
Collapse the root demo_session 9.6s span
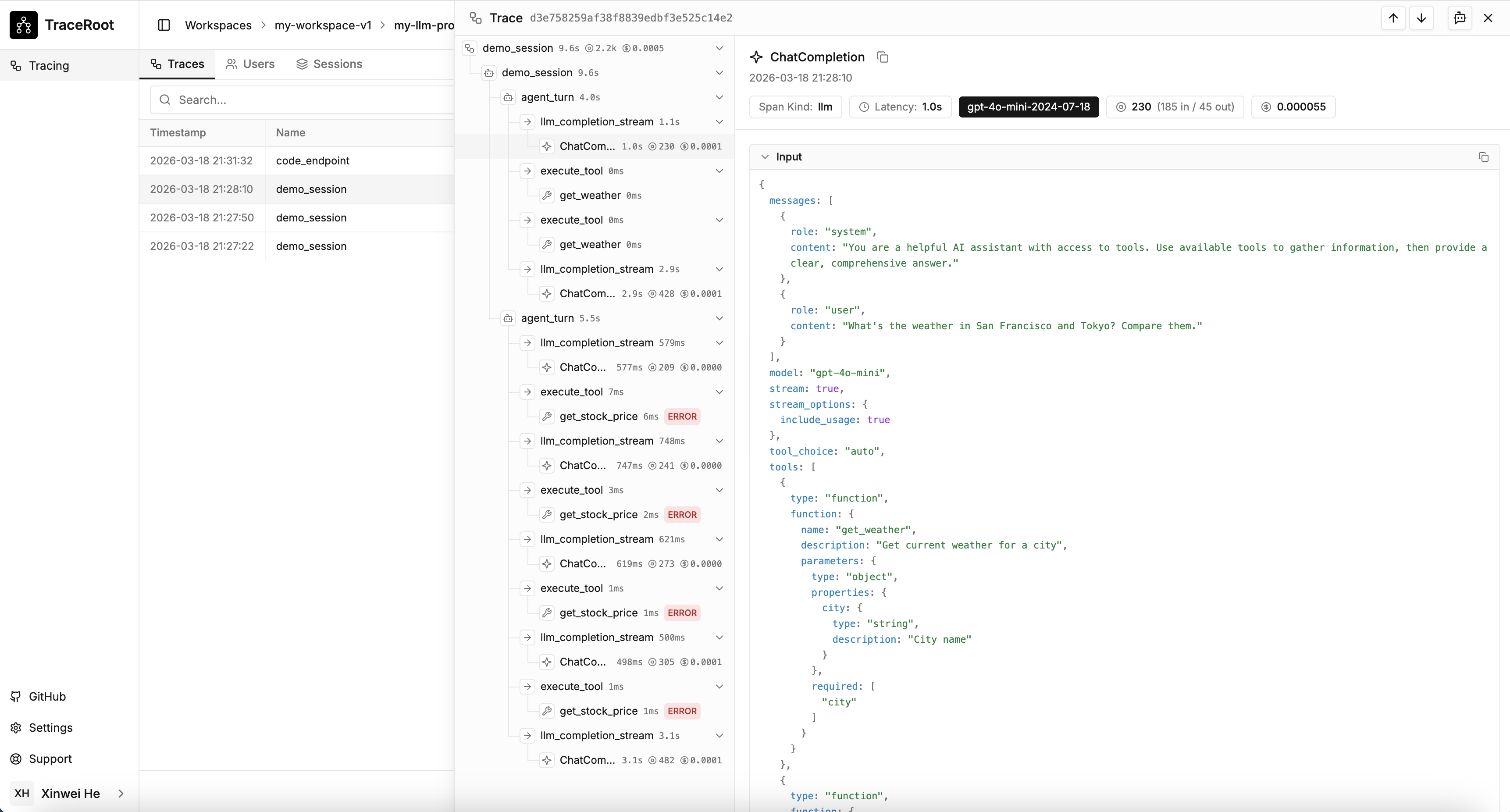pos(719,48)
